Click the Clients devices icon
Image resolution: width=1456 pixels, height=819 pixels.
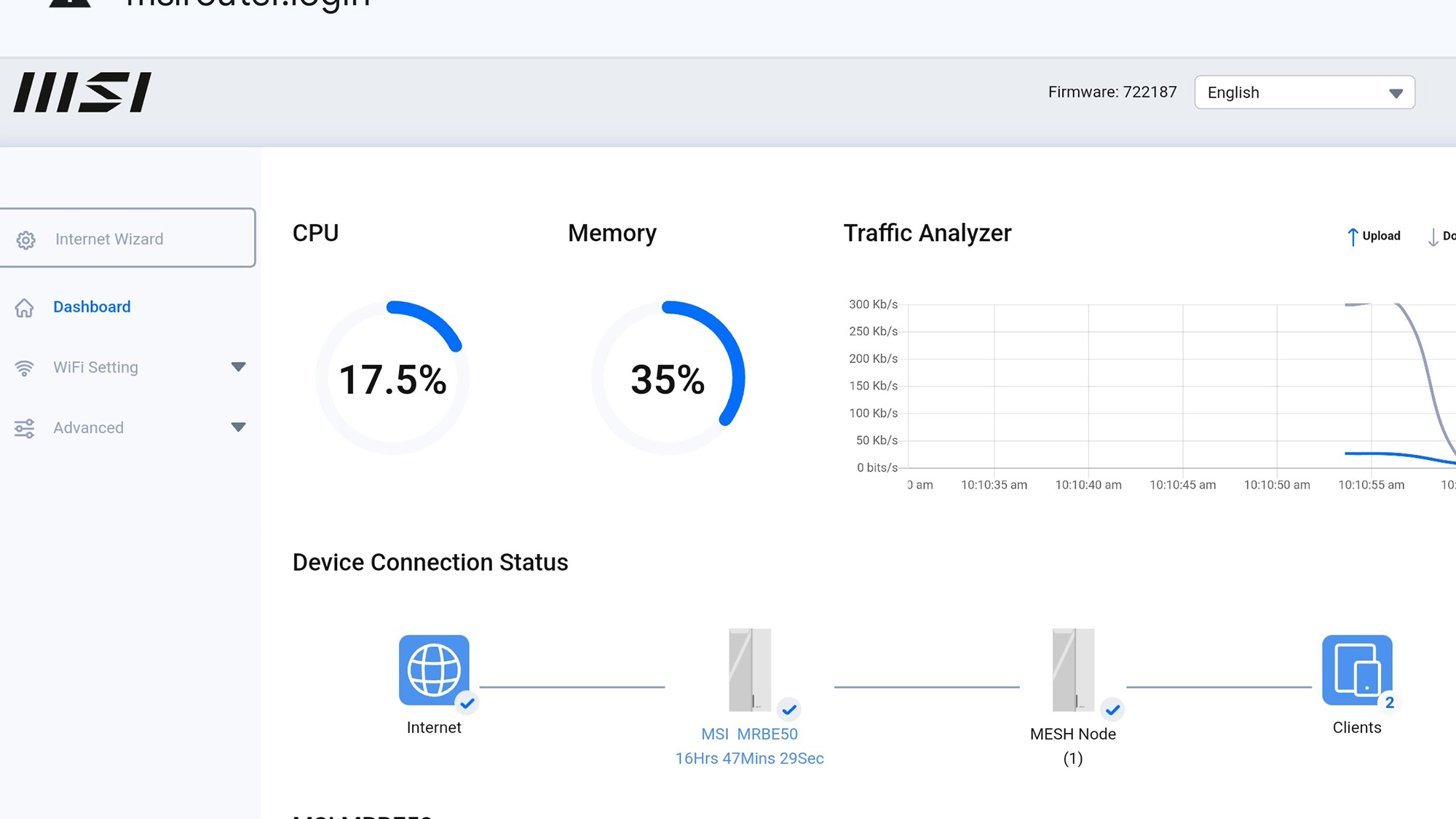[x=1356, y=670]
